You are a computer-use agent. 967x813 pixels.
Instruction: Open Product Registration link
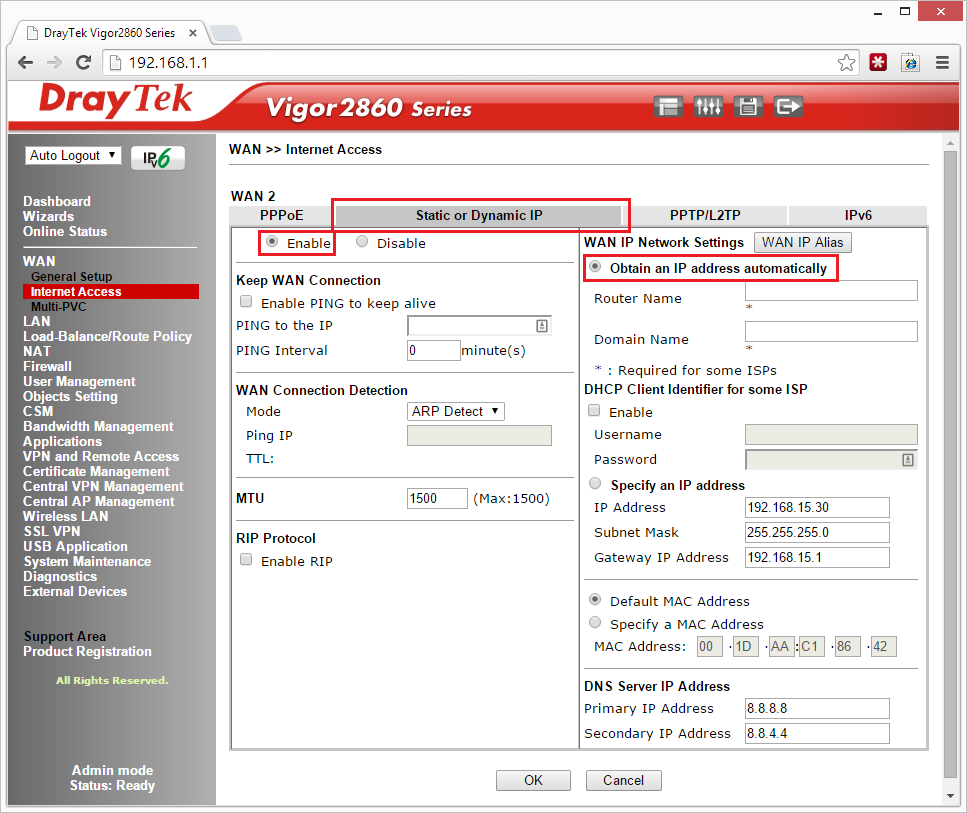click(x=87, y=651)
